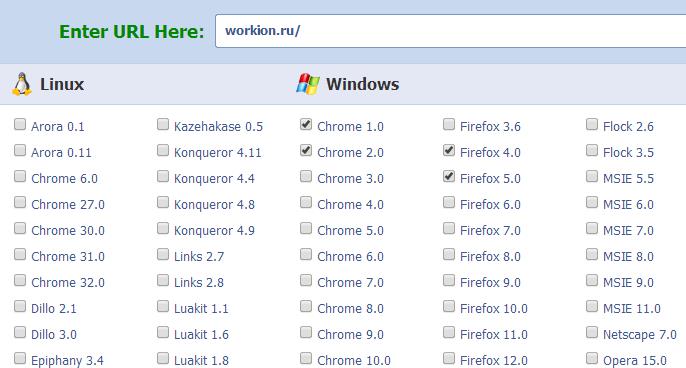Check the Firefox 8.0 checkbox
Screen dimensions: 686x368
(x=449, y=254)
